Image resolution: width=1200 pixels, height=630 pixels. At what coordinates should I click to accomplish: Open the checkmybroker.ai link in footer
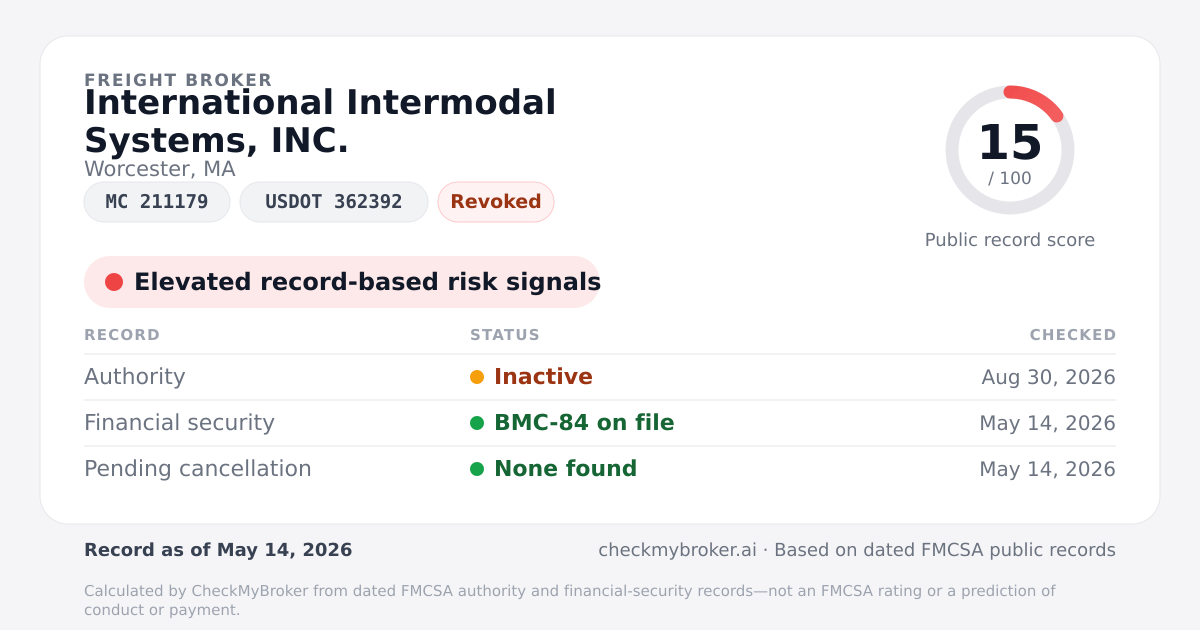[677, 550]
